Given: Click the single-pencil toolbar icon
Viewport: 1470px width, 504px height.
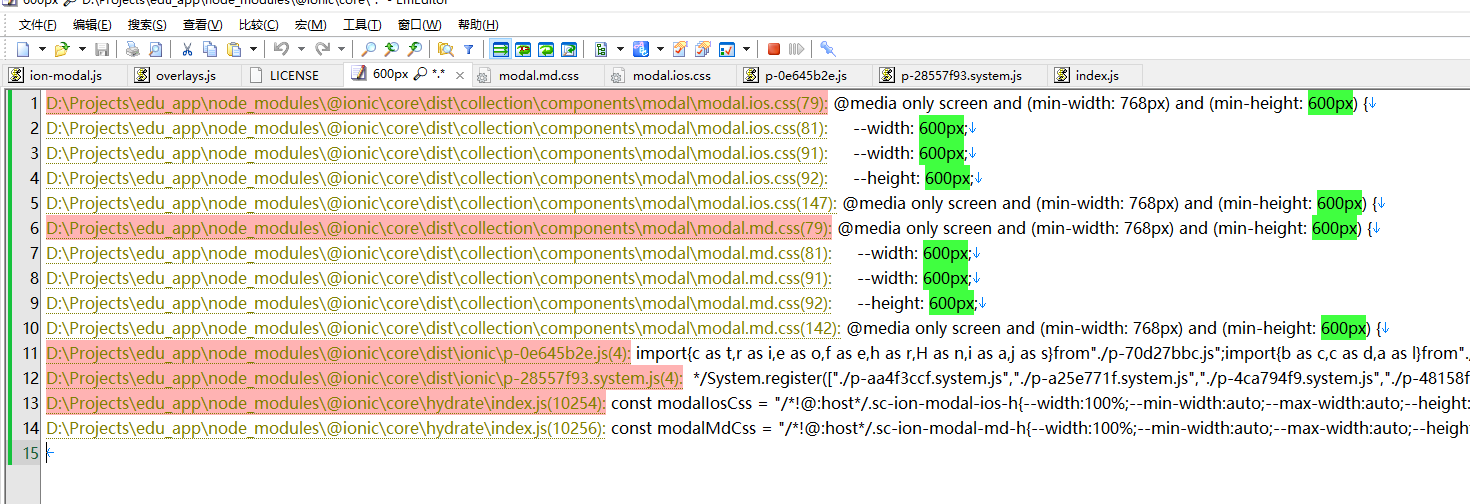Looking at the screenshot, I should coord(680,49).
